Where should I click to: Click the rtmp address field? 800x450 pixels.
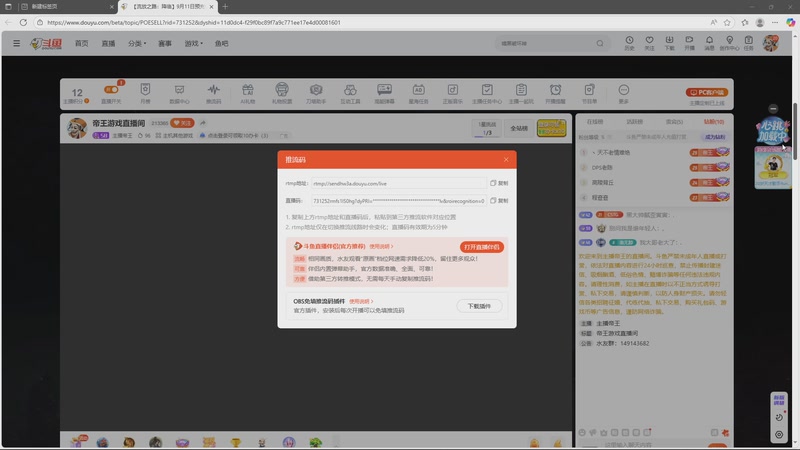pyautogui.click(x=398, y=183)
